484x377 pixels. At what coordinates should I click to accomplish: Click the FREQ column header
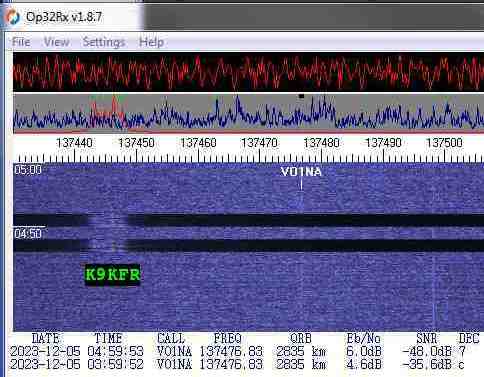[227, 338]
